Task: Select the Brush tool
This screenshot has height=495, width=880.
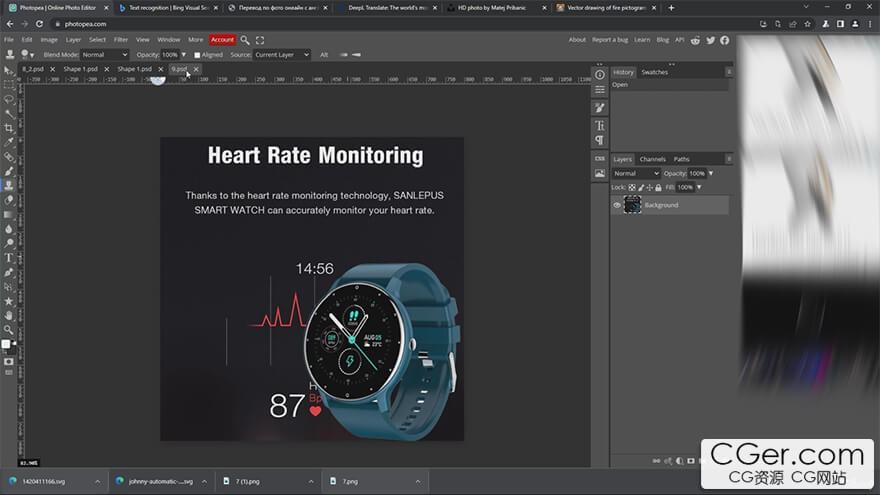Action: click(x=8, y=171)
